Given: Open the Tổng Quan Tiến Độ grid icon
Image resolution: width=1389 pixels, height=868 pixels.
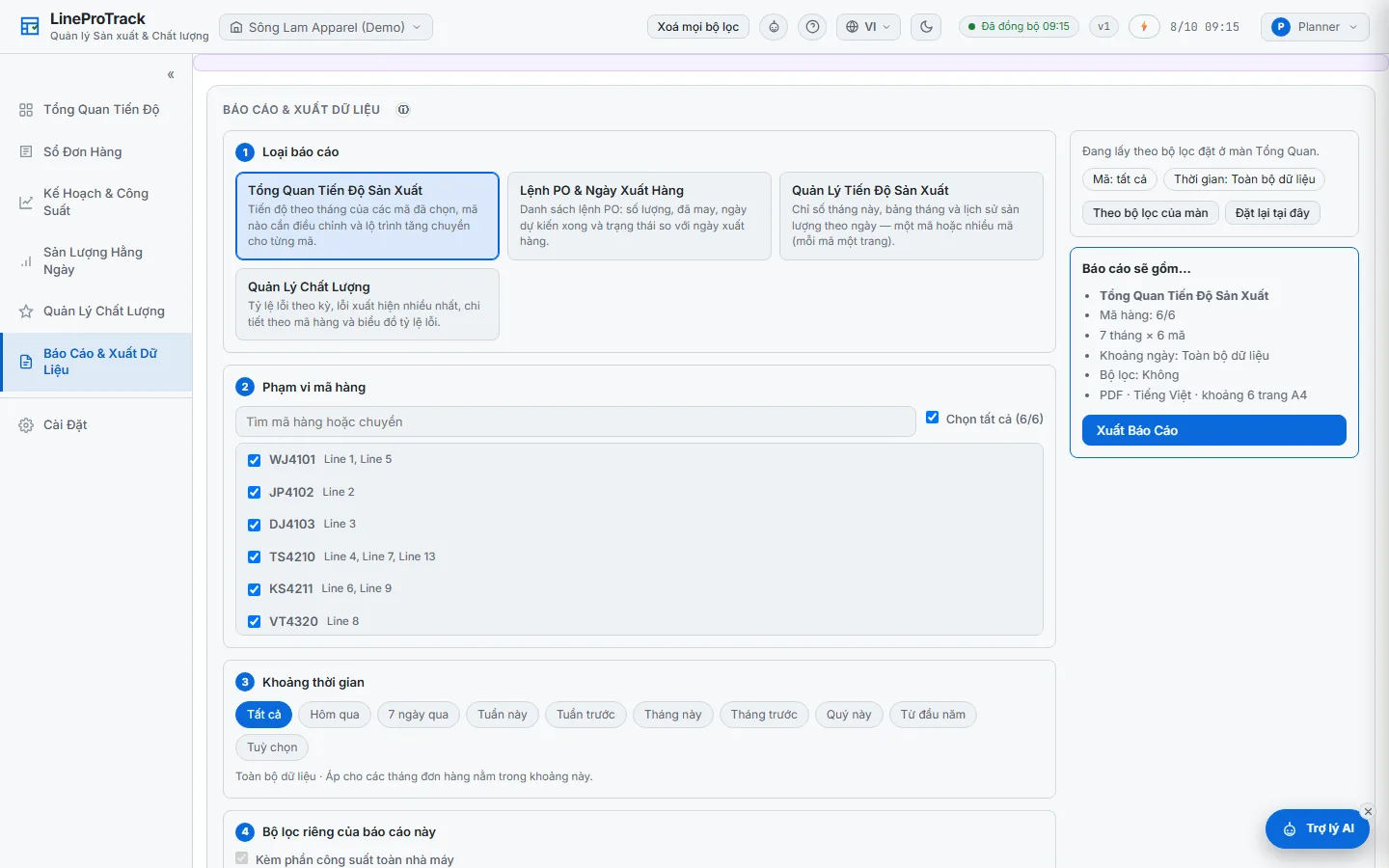Looking at the screenshot, I should tap(26, 110).
